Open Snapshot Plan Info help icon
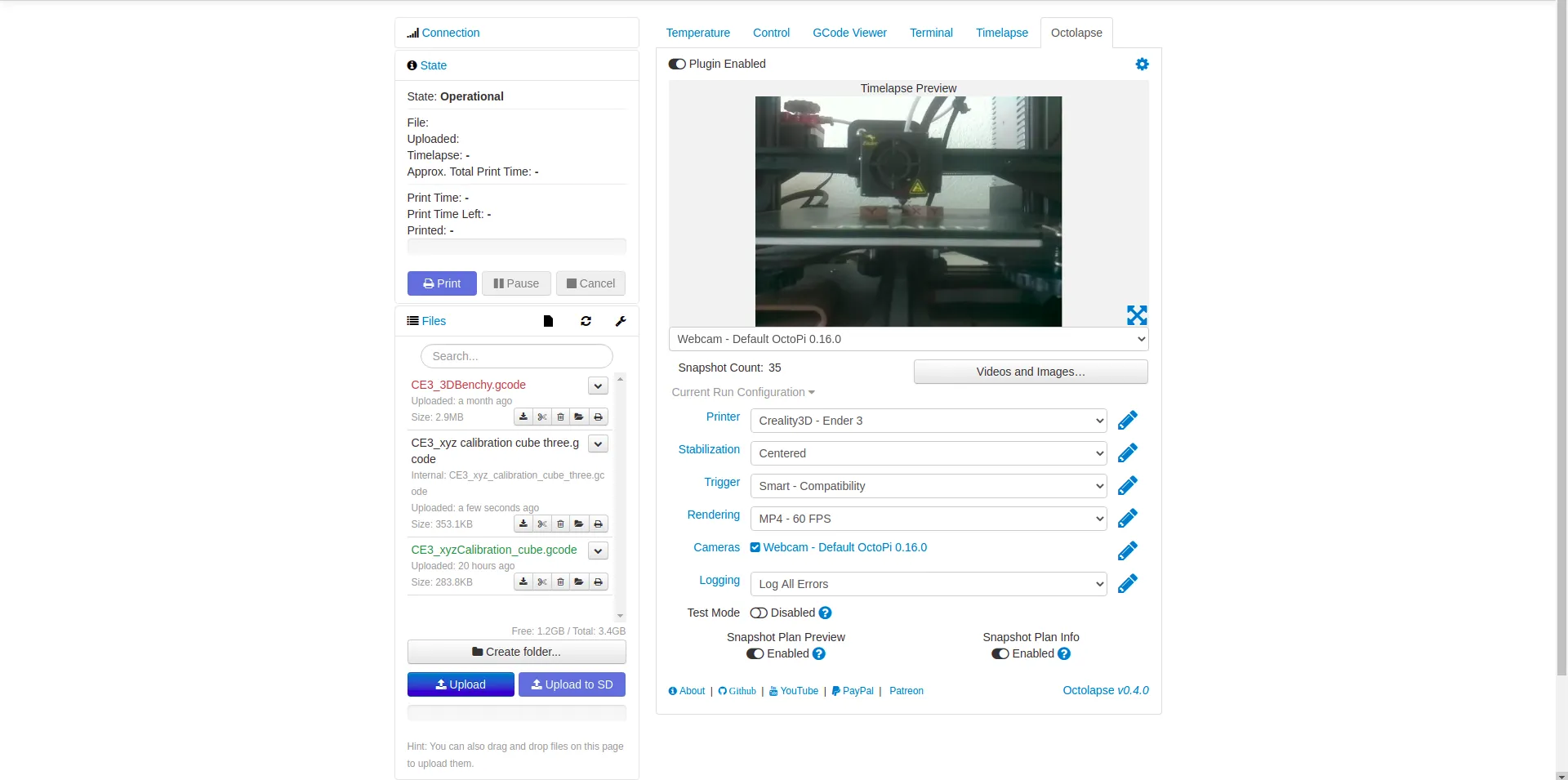1568x780 pixels. (1063, 653)
